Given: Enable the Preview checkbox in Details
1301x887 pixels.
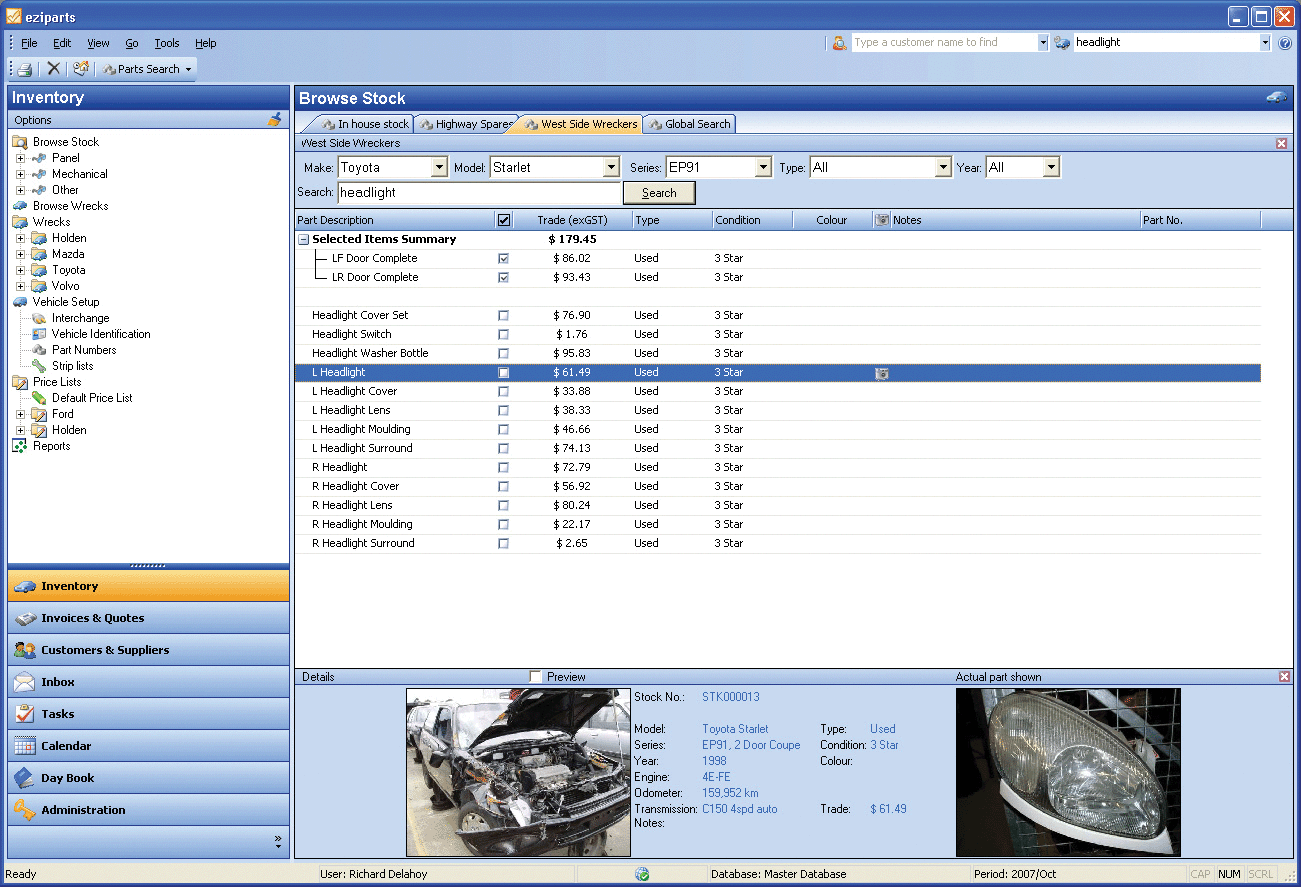Looking at the screenshot, I should (535, 677).
